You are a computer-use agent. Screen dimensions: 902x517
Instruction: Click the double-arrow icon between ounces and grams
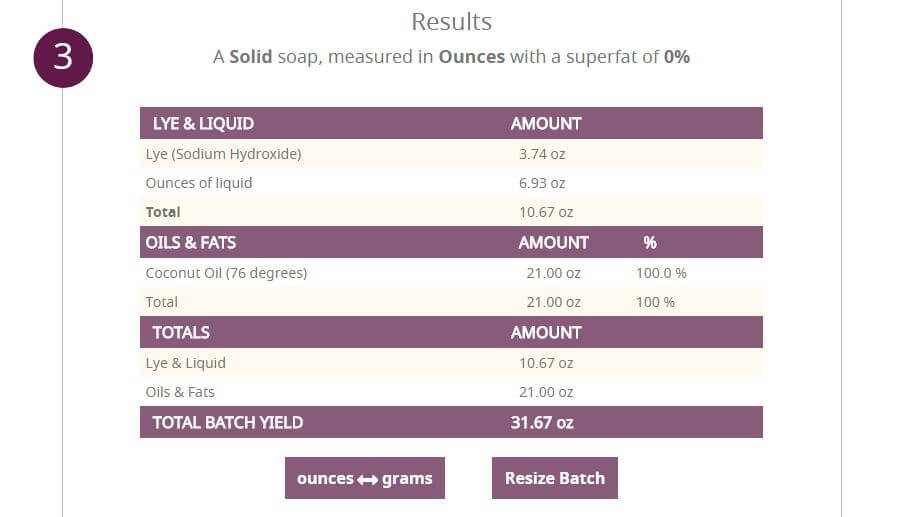pos(367,479)
